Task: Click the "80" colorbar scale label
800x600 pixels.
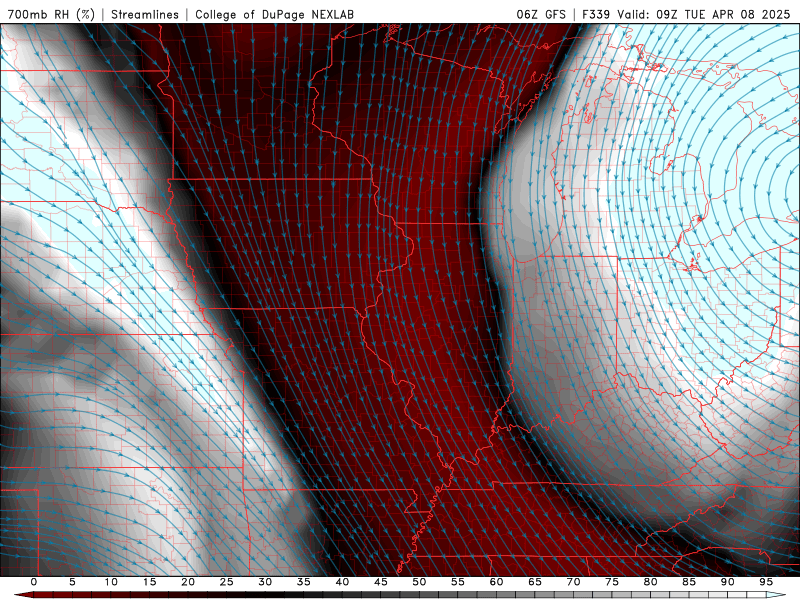Action: (650, 582)
